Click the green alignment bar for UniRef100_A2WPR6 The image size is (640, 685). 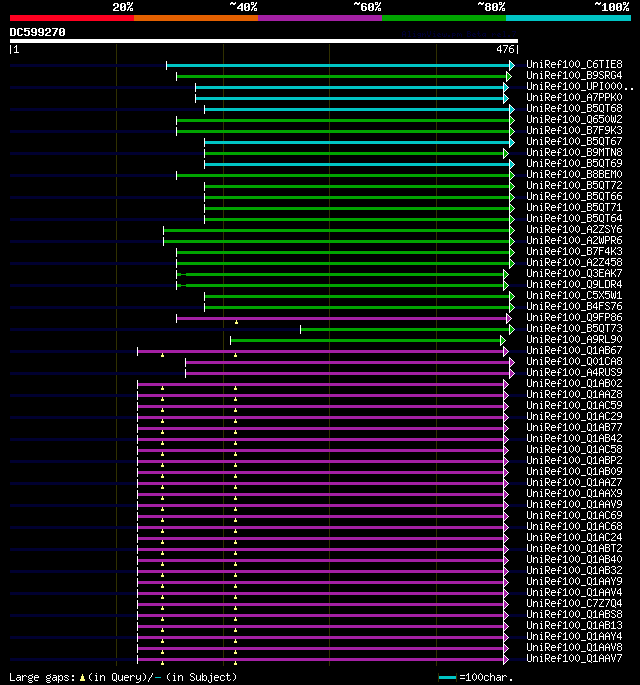coord(336,241)
